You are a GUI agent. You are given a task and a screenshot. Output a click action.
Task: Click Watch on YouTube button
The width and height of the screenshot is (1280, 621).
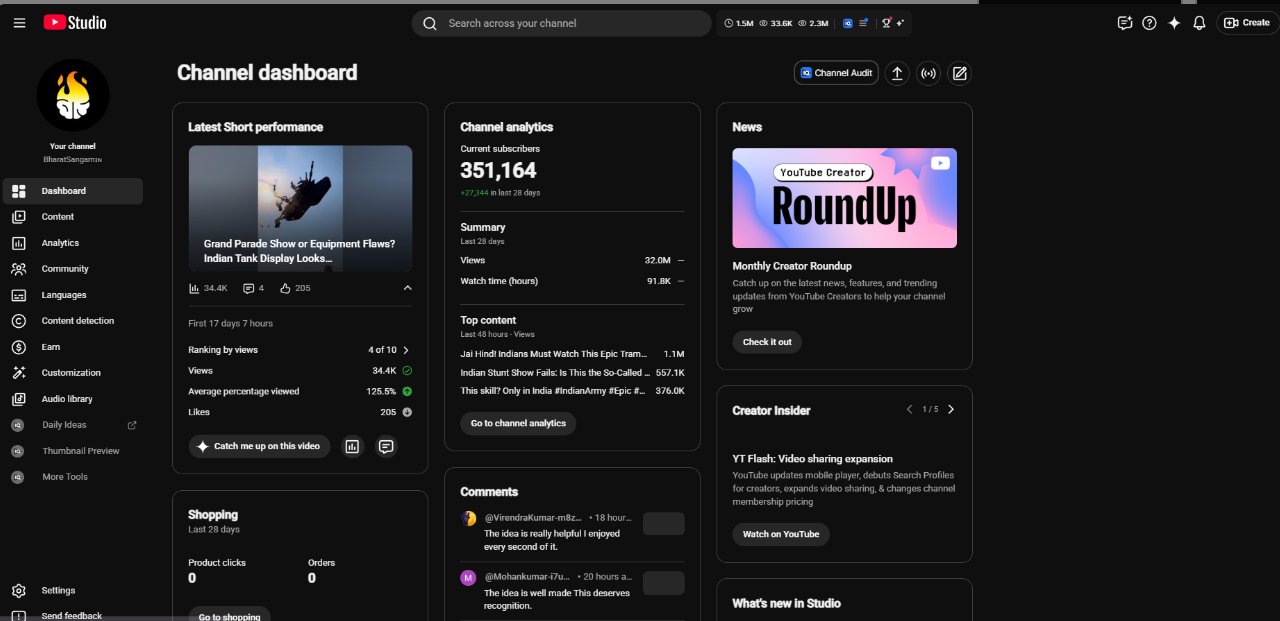pyautogui.click(x=781, y=534)
